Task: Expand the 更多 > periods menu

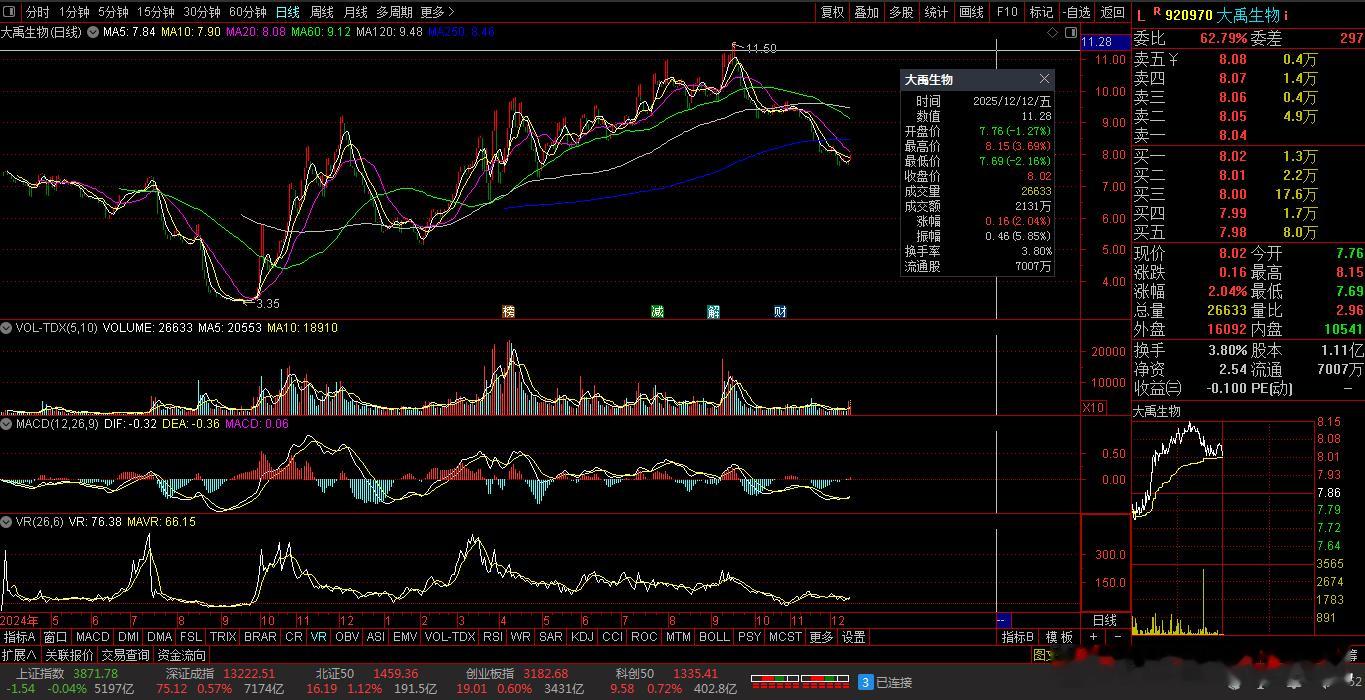Action: tap(437, 12)
